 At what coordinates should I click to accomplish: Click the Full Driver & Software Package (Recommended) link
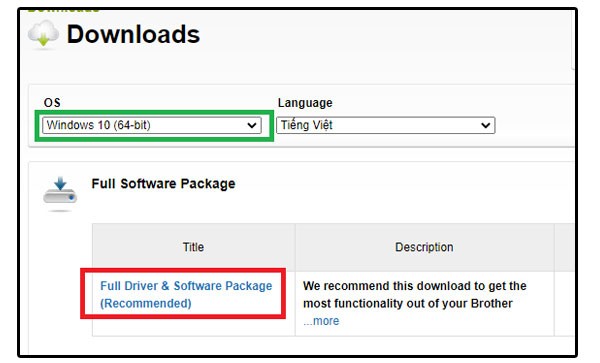(186, 295)
